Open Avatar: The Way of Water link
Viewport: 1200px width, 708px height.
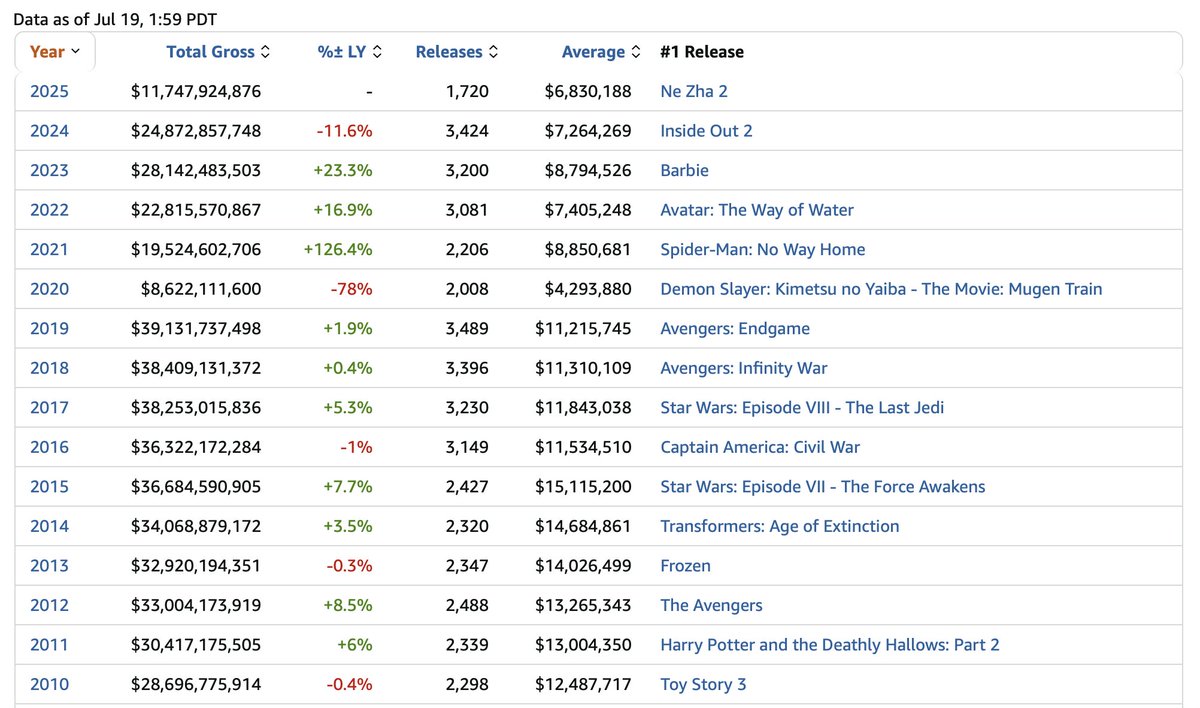(757, 210)
